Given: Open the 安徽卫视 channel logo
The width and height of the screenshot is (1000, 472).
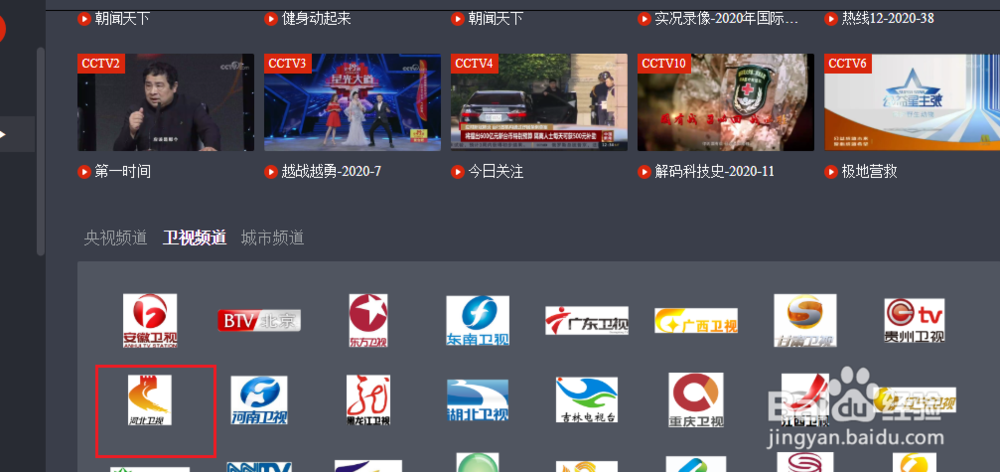Looking at the screenshot, I should click(x=150, y=320).
